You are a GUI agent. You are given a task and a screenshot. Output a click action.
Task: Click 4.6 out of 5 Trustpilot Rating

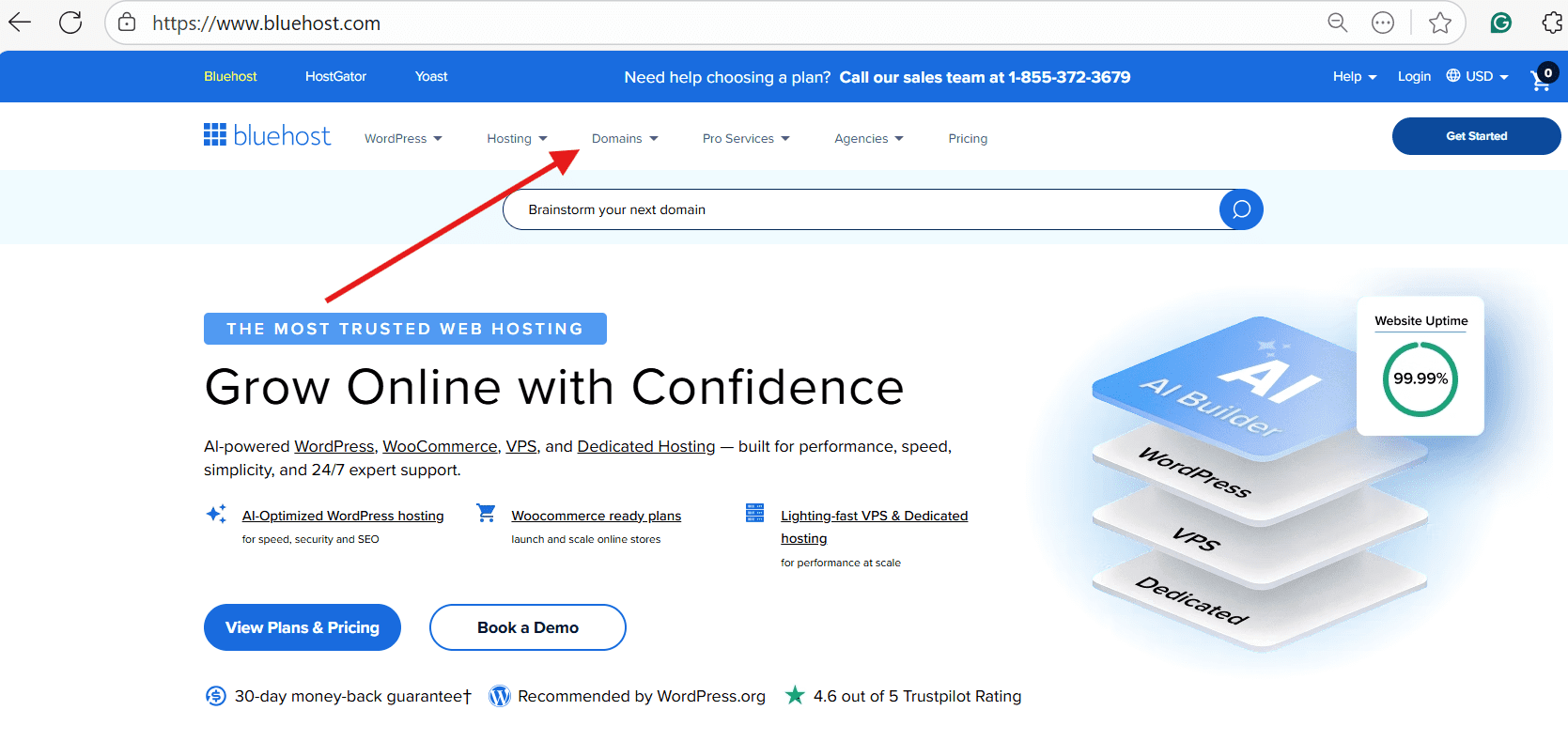[x=917, y=696]
